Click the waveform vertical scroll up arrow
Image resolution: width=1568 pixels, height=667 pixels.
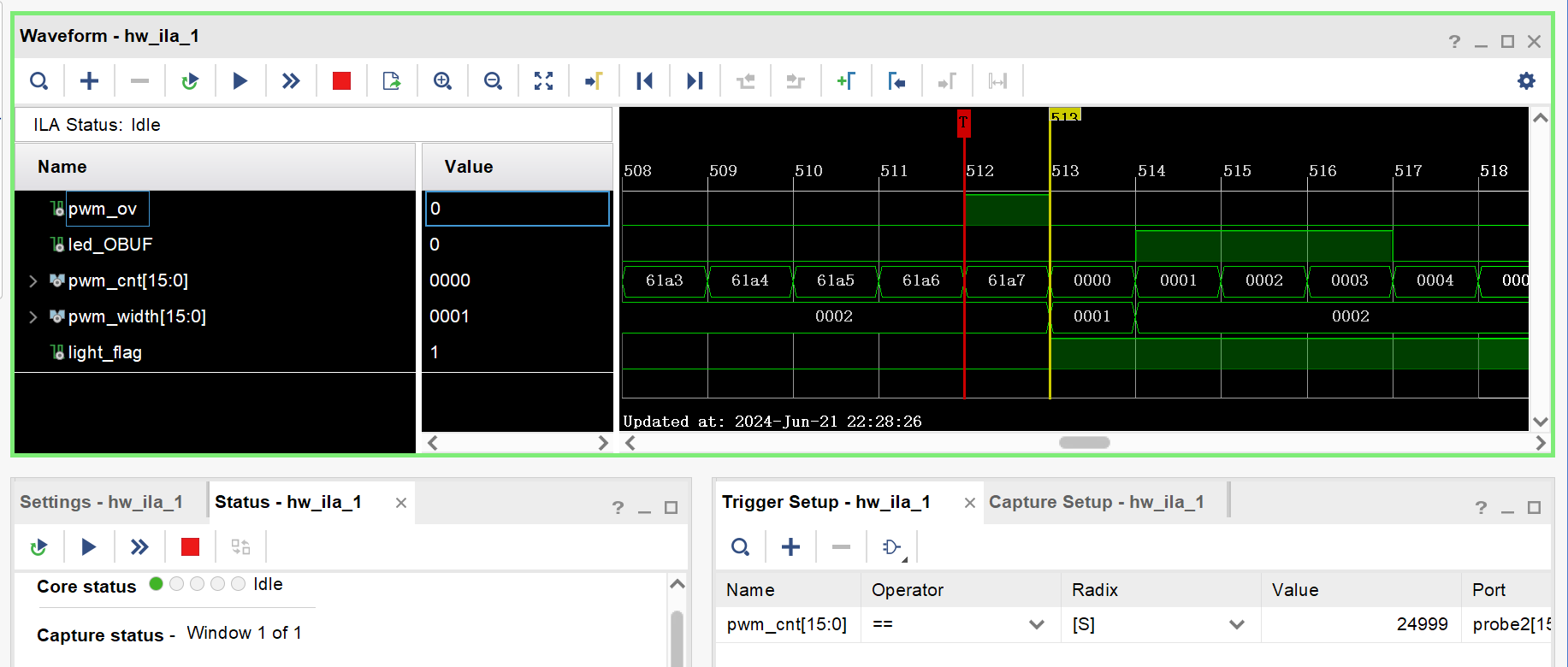click(x=1541, y=118)
